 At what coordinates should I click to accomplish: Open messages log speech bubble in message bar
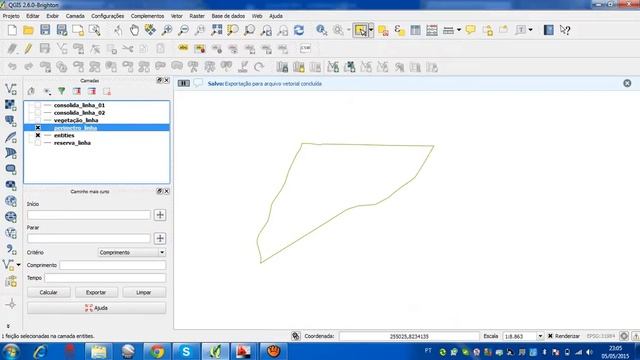point(198,83)
